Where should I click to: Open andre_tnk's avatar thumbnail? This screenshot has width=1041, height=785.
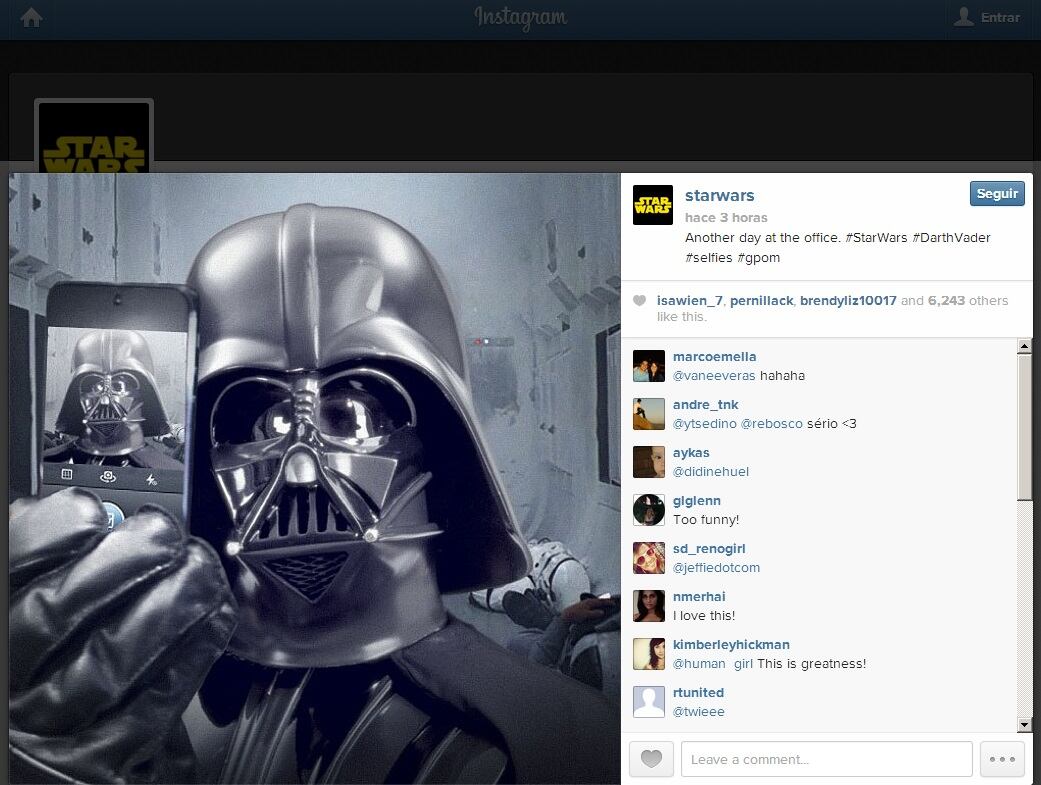point(649,414)
